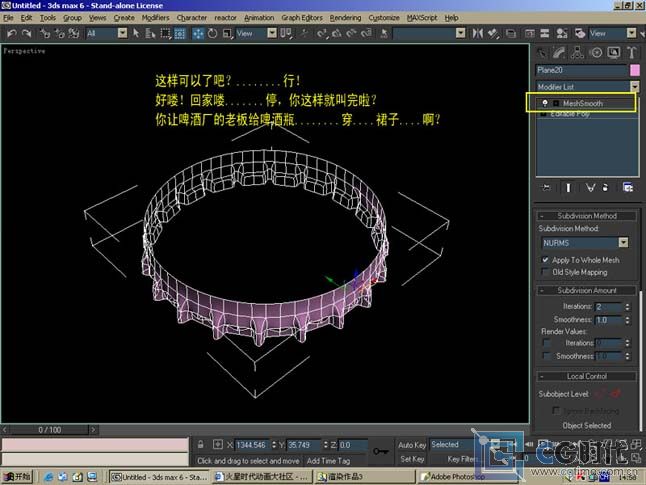Toggle Window/Crossing selection icon
Image resolution: width=646 pixels, height=485 pixels.
click(180, 33)
